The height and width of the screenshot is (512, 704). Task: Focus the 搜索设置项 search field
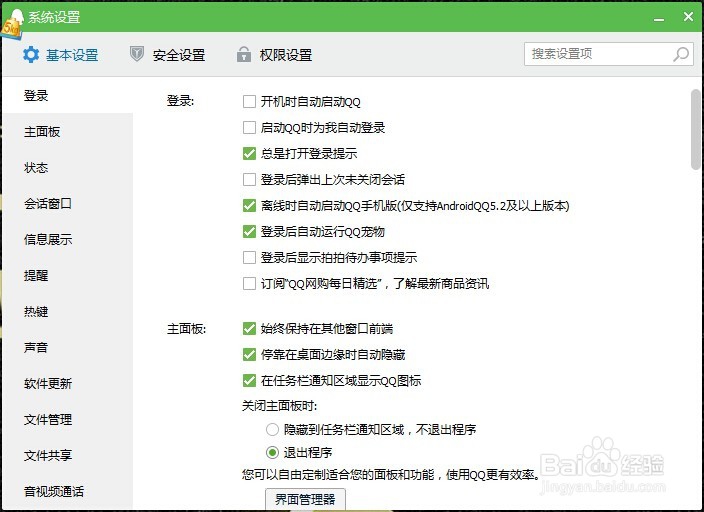pyautogui.click(x=609, y=54)
